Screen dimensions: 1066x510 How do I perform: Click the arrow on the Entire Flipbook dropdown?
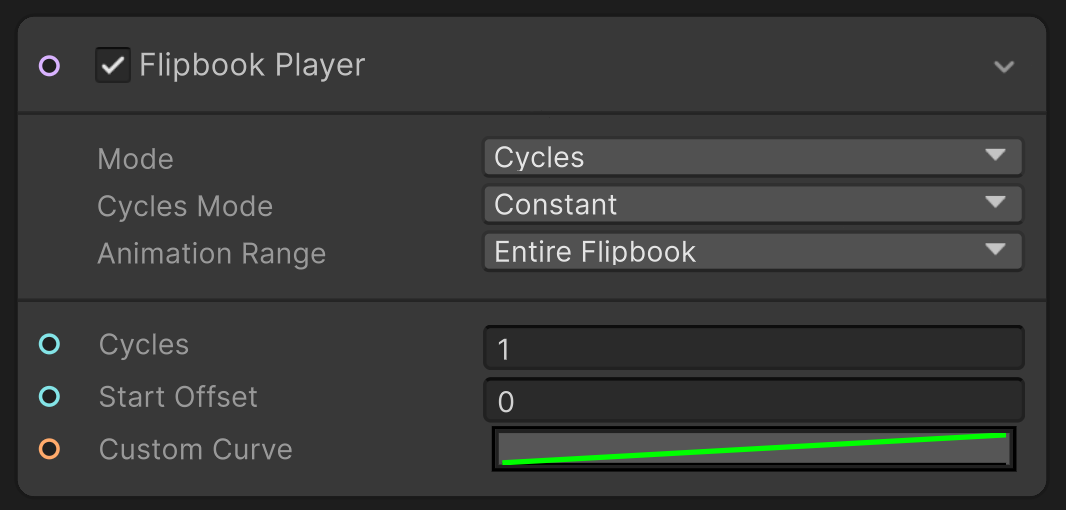994,250
